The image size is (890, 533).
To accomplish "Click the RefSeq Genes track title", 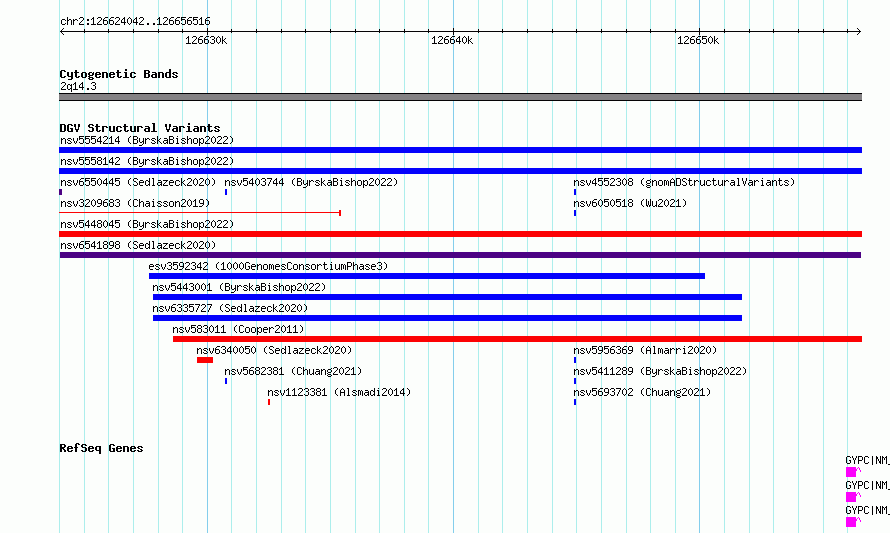I will [101, 448].
